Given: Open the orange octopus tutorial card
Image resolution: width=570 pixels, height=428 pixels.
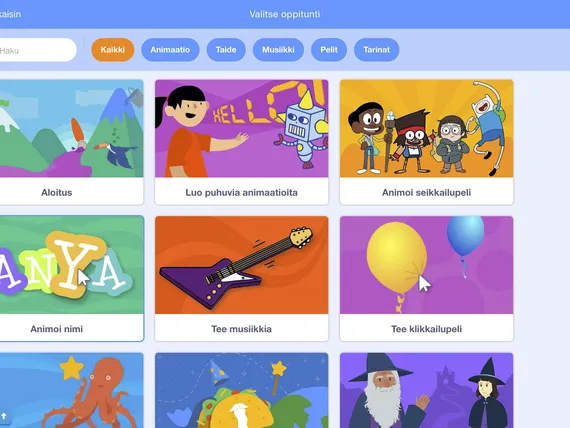Looking at the screenshot, I should click(72, 390).
